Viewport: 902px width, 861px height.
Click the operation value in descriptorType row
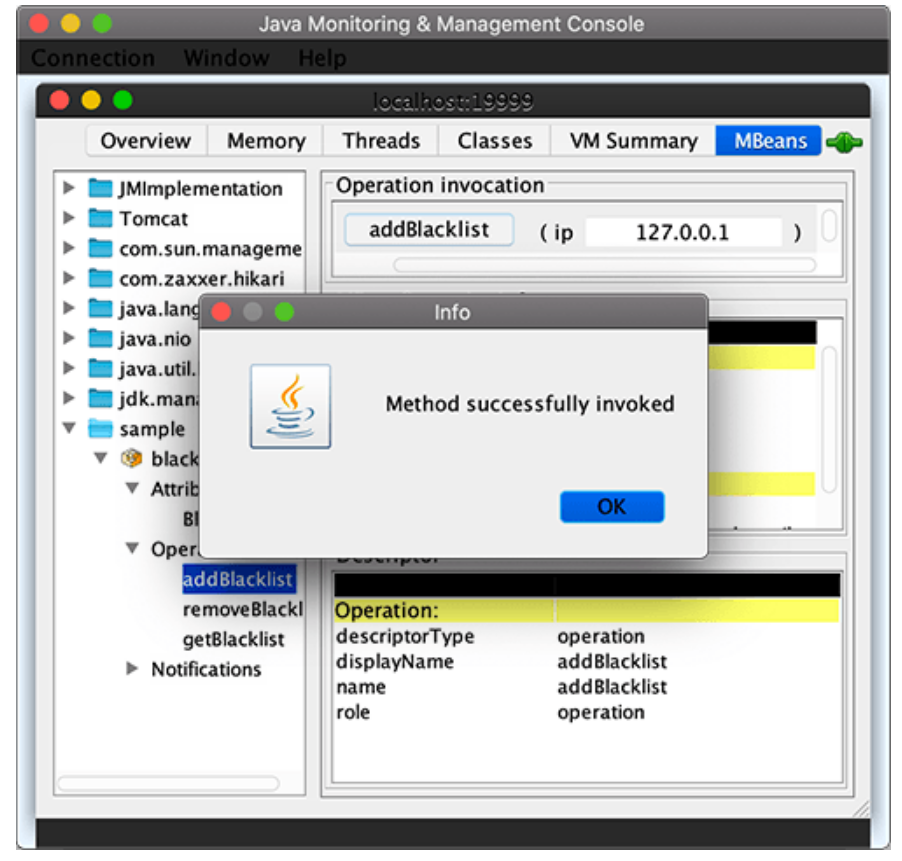point(601,637)
